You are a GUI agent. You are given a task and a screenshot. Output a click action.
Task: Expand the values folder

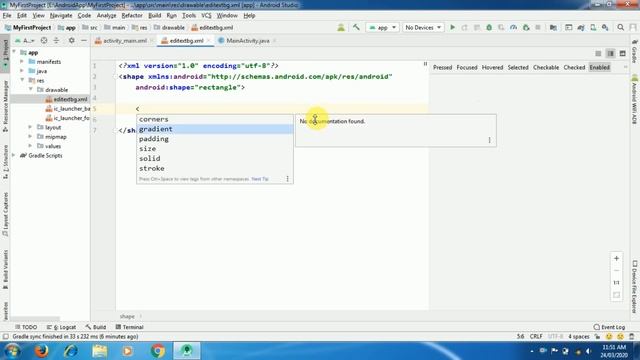pyautogui.click(x=30, y=146)
